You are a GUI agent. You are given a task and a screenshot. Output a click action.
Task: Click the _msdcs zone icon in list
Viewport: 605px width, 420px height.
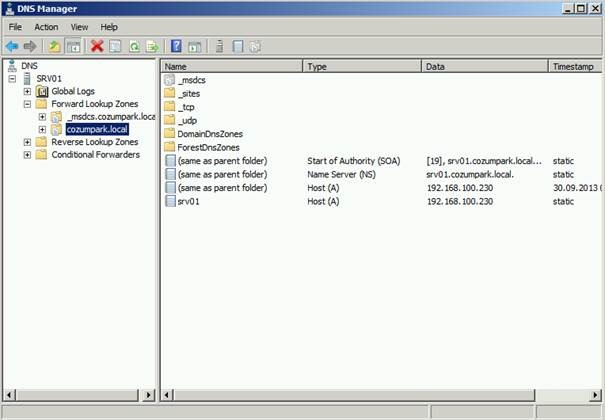pyautogui.click(x=169, y=80)
